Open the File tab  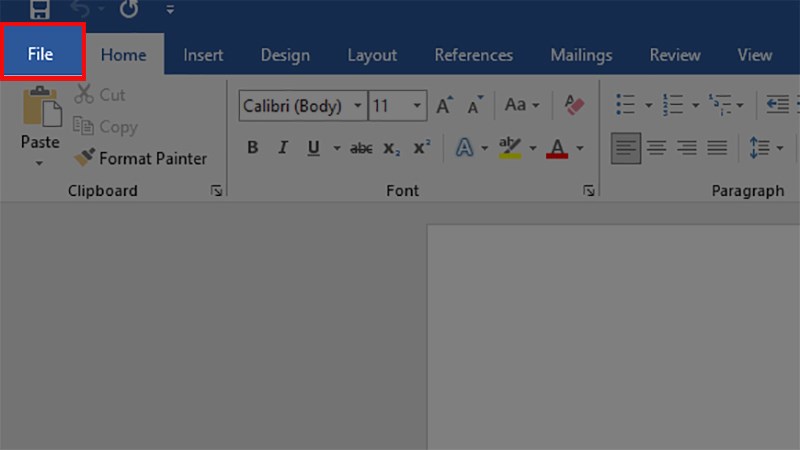tap(41, 55)
